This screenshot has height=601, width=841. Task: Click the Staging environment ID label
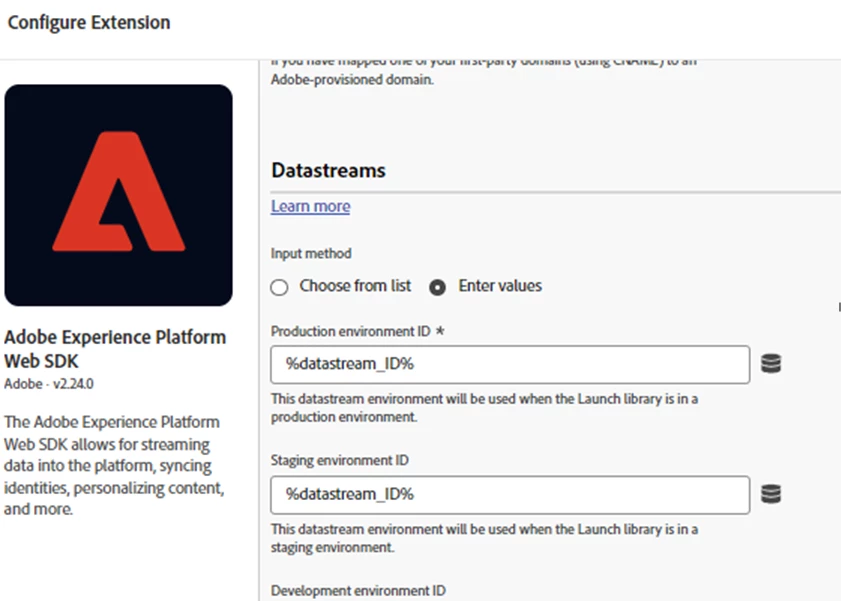coord(340,461)
